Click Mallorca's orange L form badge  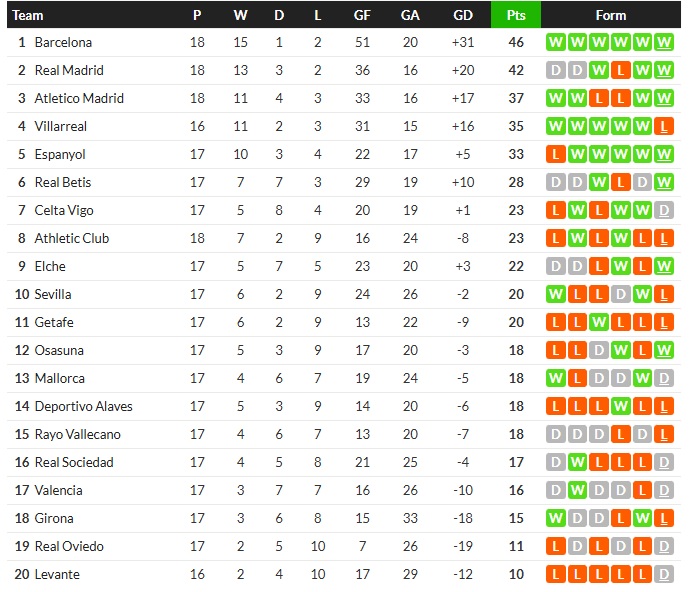[577, 379]
